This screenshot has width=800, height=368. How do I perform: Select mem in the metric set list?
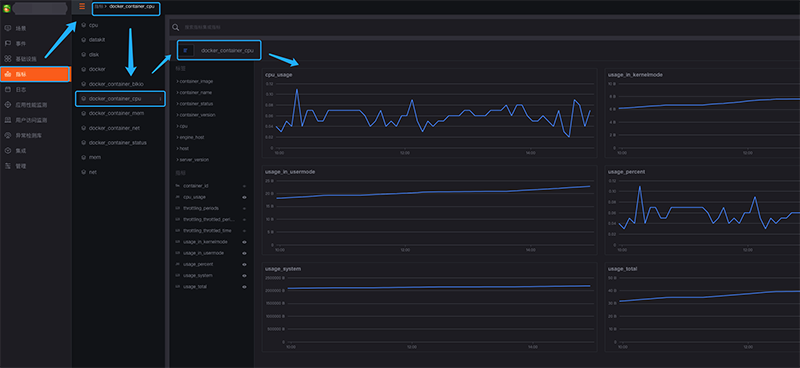pos(95,157)
